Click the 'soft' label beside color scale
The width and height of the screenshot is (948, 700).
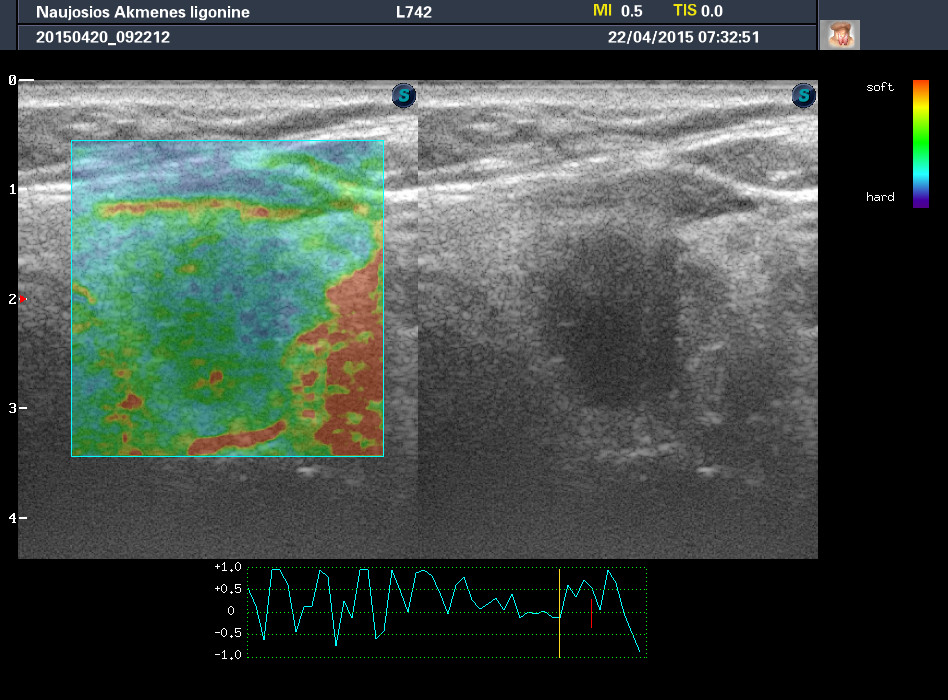pos(880,88)
